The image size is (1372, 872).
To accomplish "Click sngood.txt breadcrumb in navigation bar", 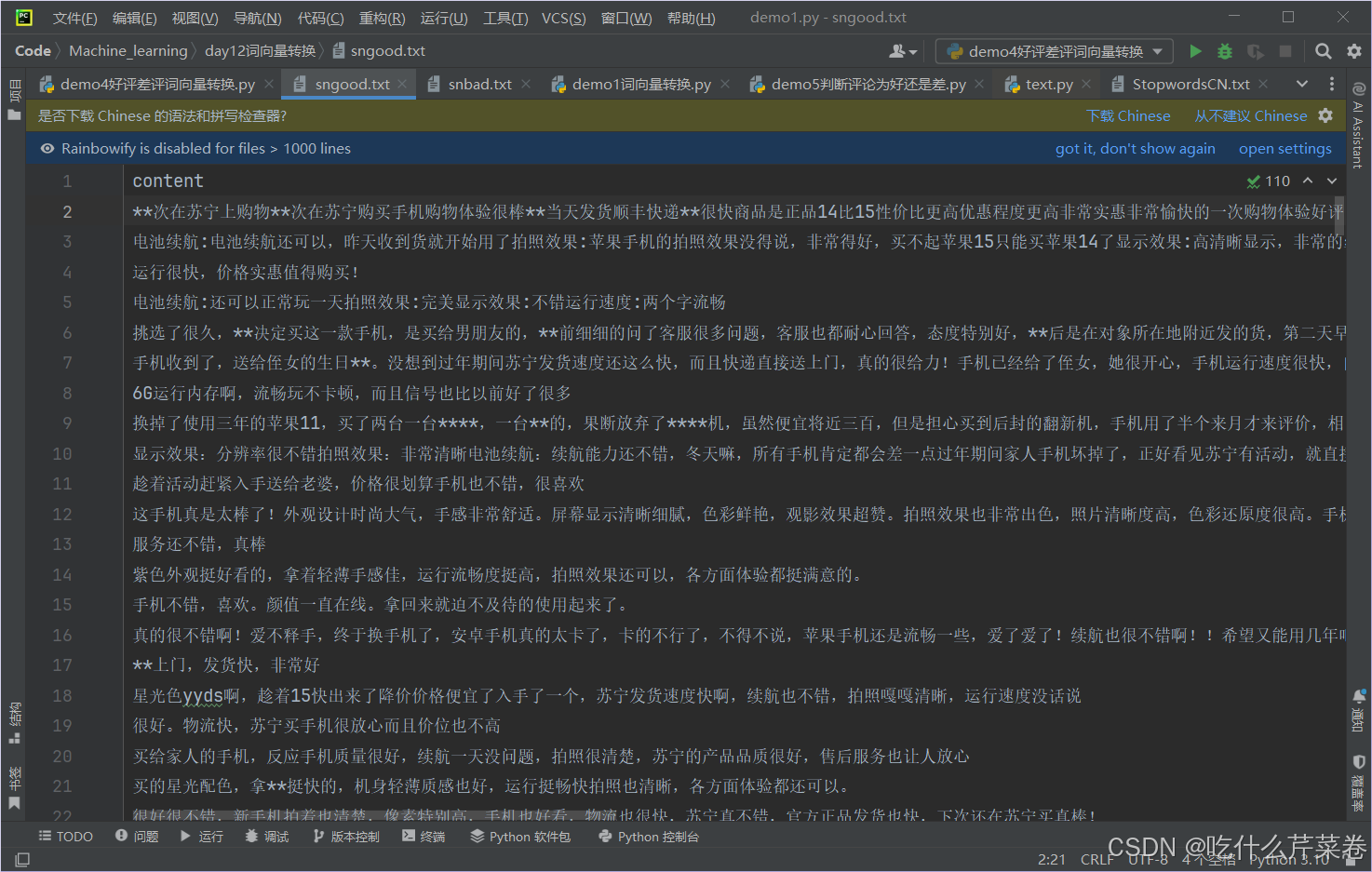I will (x=379, y=51).
